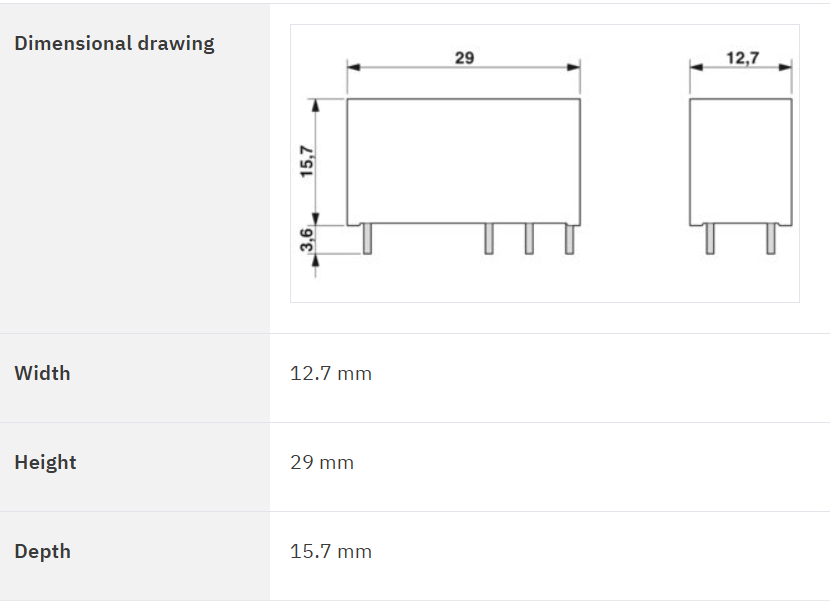Select the Width row label
The height and width of the screenshot is (607, 830).
42,374
